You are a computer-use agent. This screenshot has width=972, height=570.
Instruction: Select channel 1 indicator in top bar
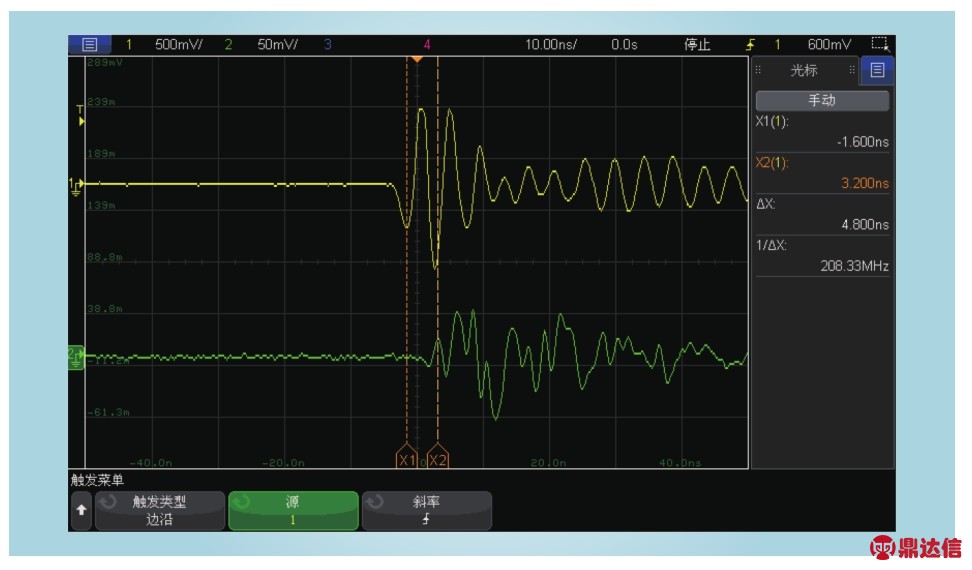click(128, 45)
